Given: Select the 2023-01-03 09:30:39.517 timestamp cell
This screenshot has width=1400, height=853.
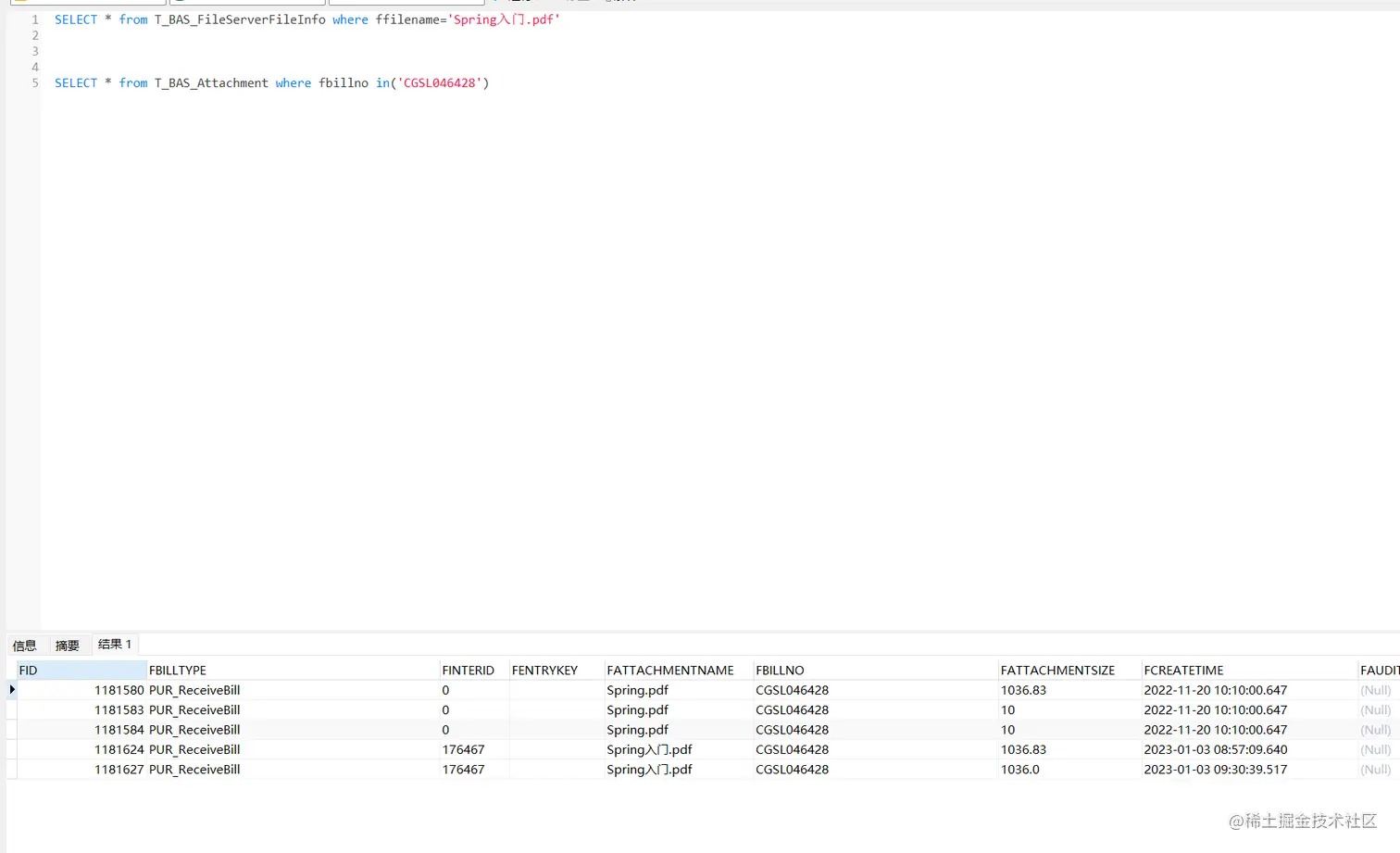Looking at the screenshot, I should tap(1215, 770).
